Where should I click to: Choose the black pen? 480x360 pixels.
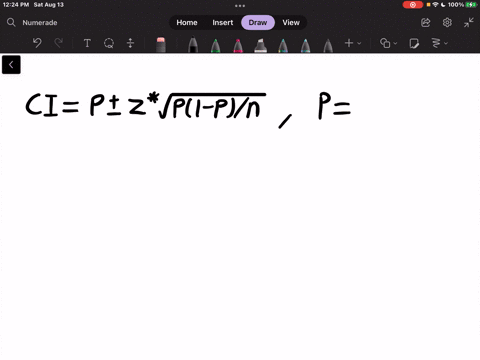click(x=193, y=45)
